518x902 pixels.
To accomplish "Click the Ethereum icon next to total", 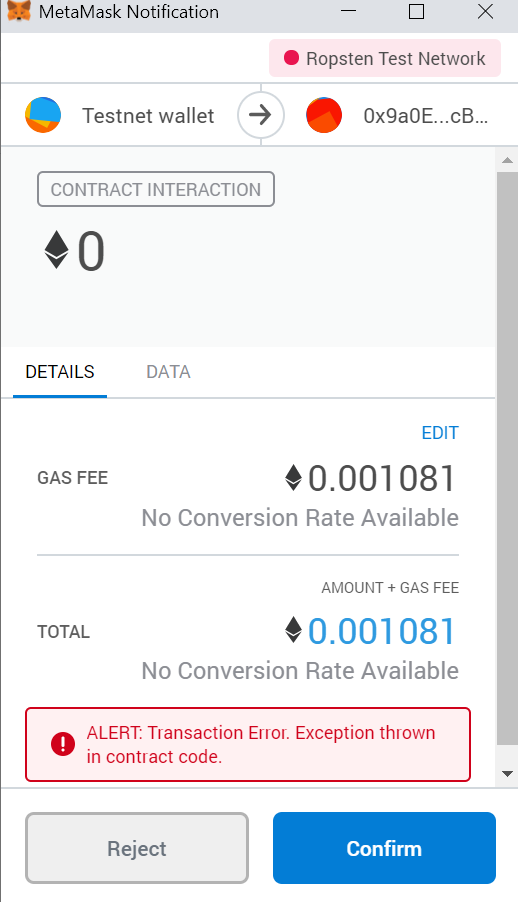I will (294, 630).
